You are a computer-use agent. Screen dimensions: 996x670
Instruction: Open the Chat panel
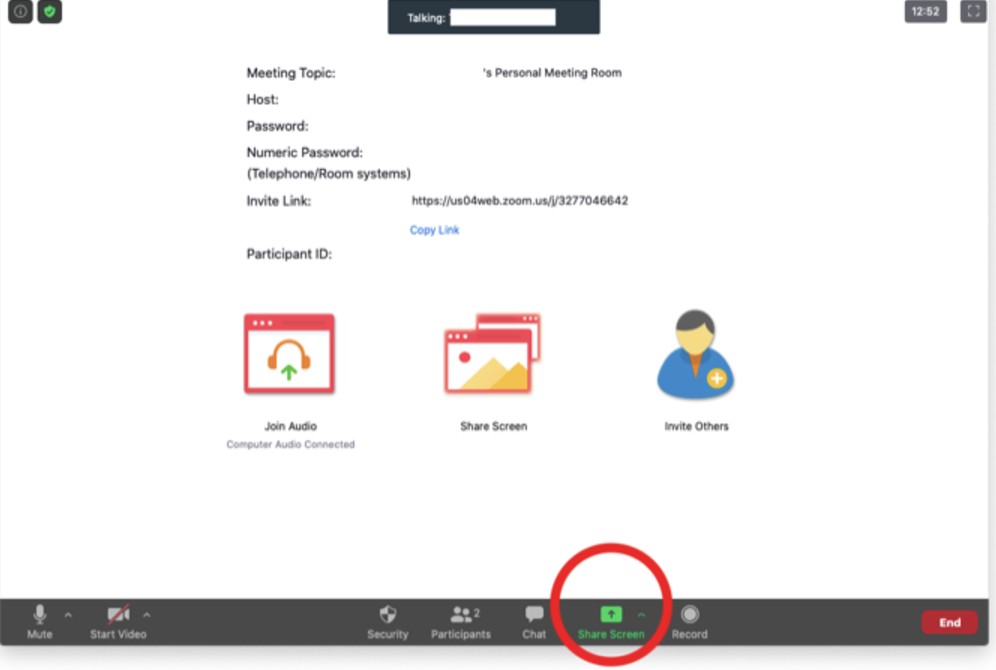tap(534, 622)
